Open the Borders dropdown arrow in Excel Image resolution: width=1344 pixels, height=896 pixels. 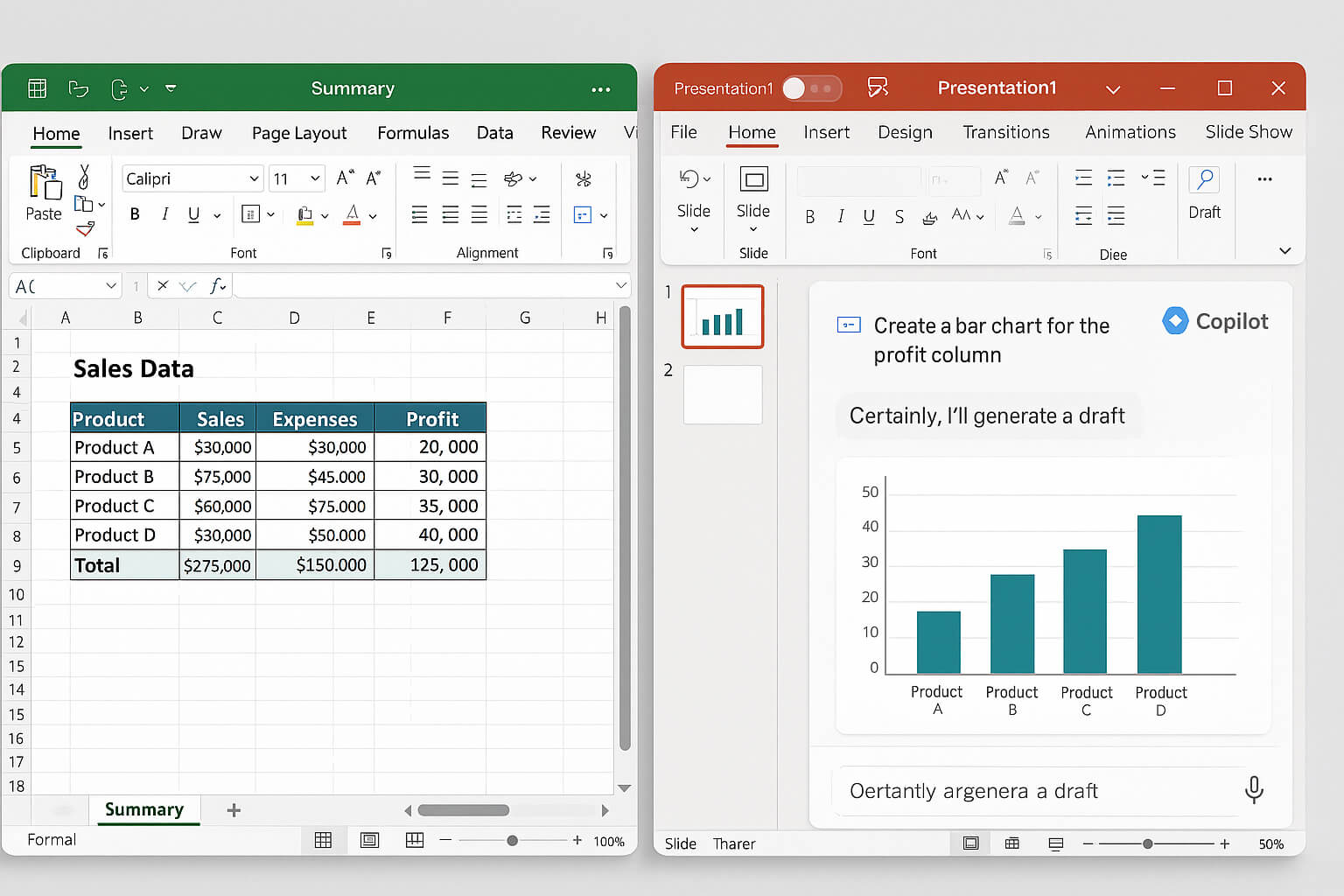tap(271, 214)
